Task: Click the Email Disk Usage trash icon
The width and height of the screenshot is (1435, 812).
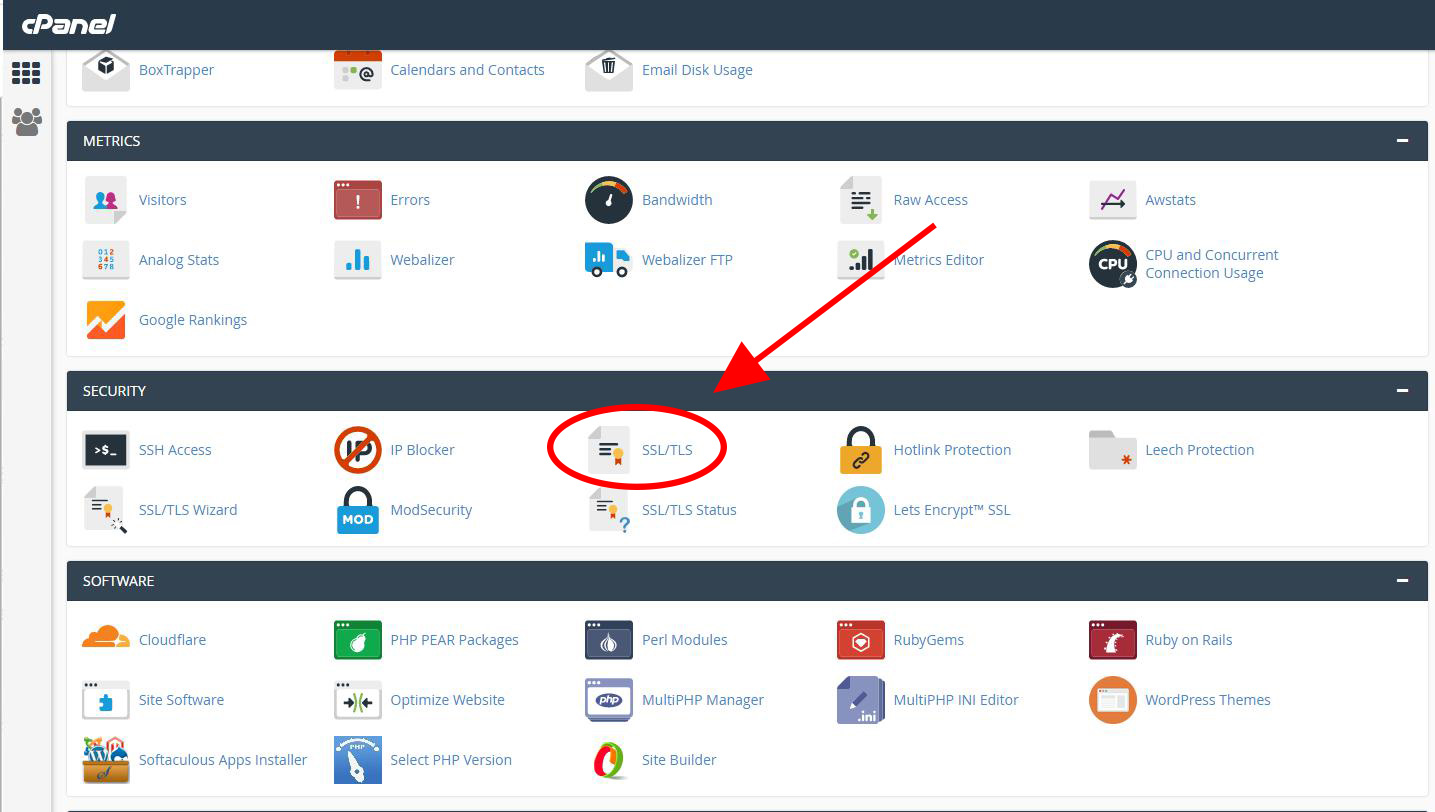Action: point(609,70)
